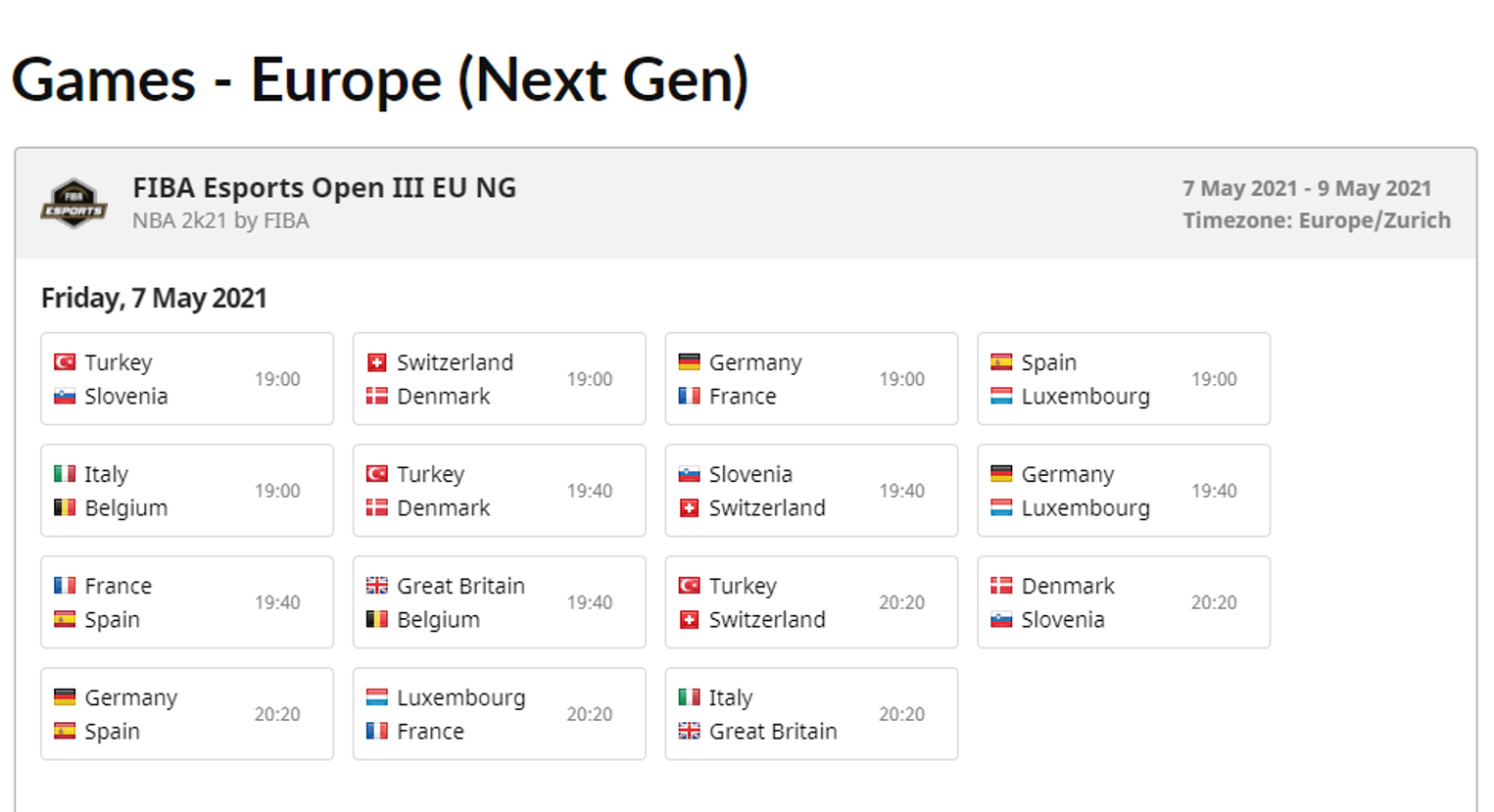Viewport: 1494px width, 812px height.
Task: Click France flag in Luxembourg vs France game
Action: click(x=376, y=732)
